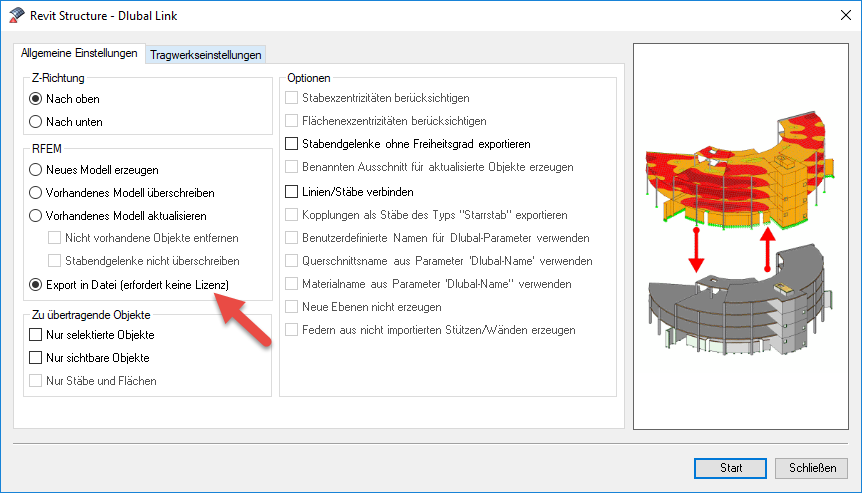This screenshot has height=493, width=862.
Task: Select Export in Datei (erfordert keine Lizenz)
Action: click(35, 285)
